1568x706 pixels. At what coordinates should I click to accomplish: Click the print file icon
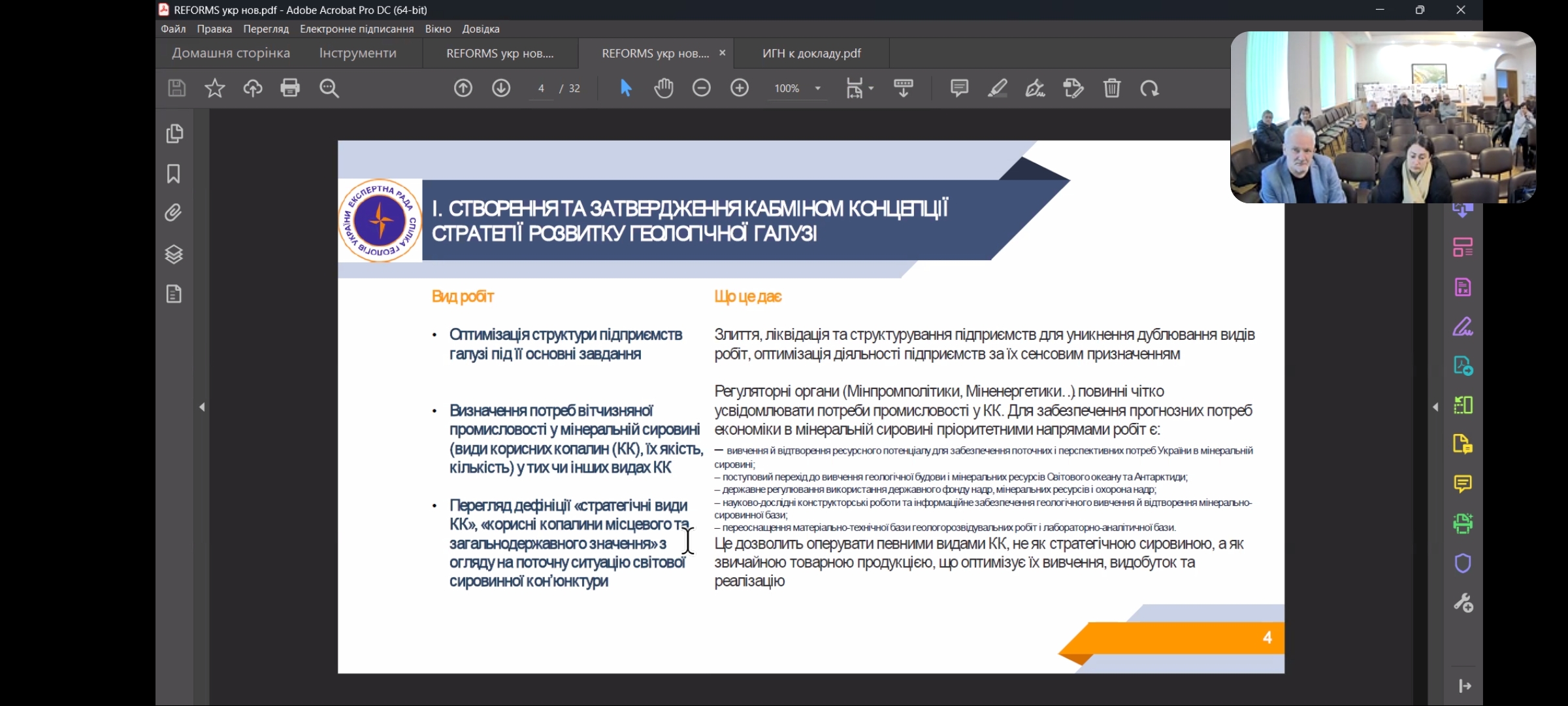(290, 88)
